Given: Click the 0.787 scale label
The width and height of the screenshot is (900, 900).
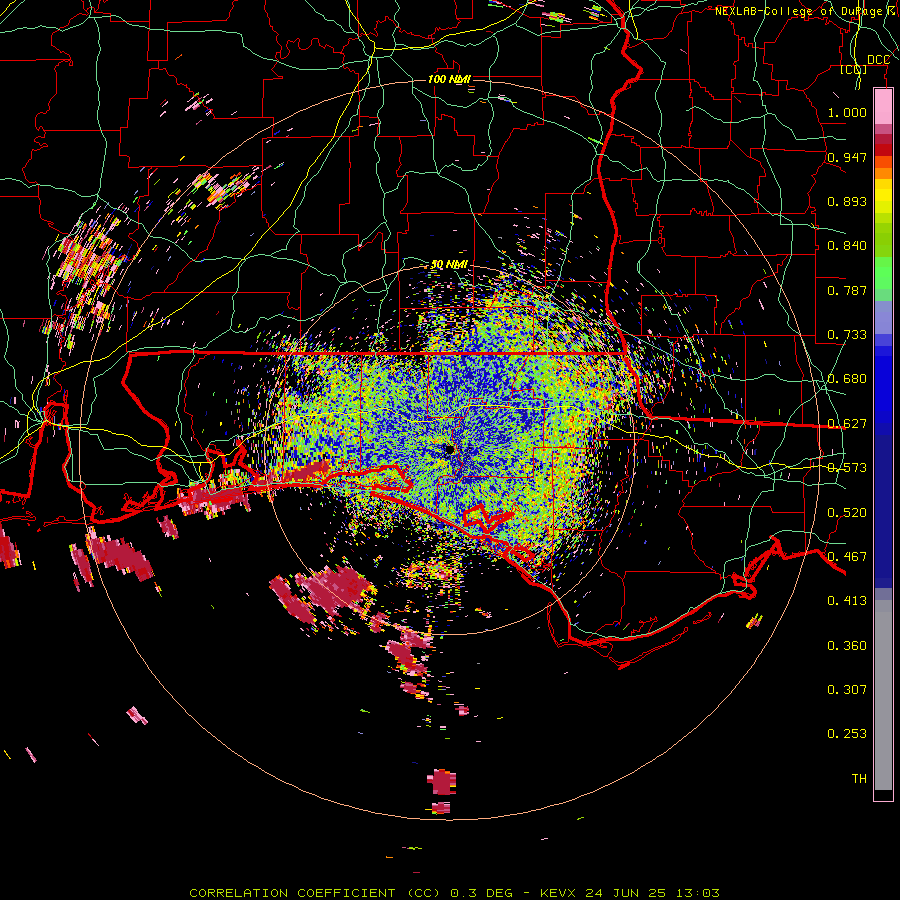Looking at the screenshot, I should point(847,290).
